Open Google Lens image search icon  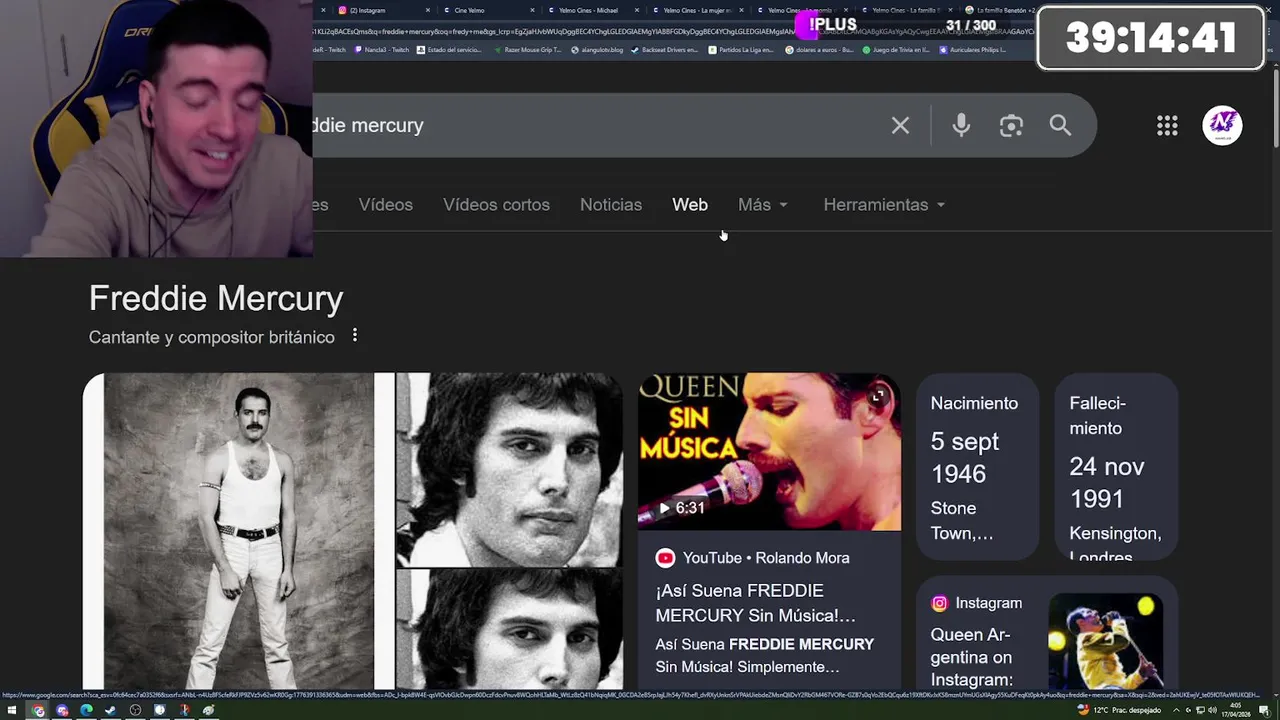click(1011, 125)
